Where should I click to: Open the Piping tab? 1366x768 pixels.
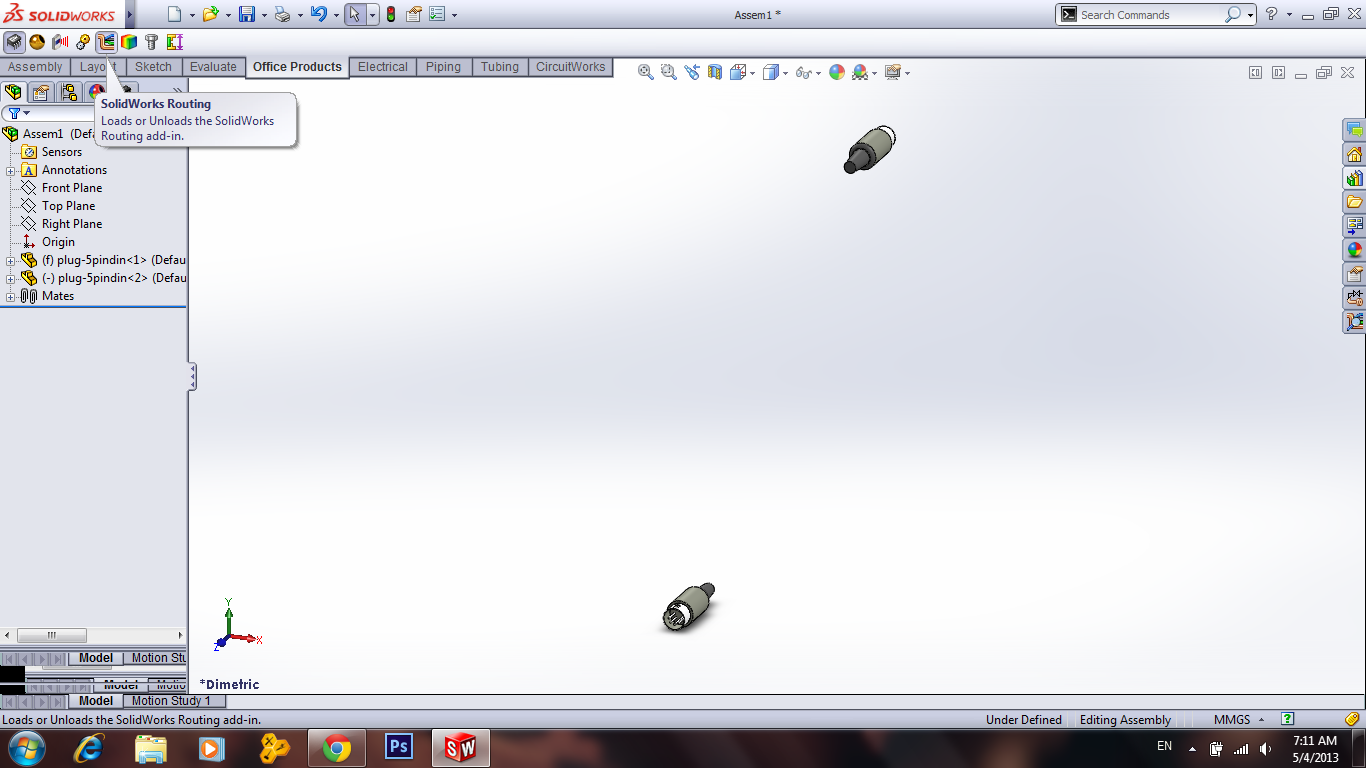pos(443,67)
